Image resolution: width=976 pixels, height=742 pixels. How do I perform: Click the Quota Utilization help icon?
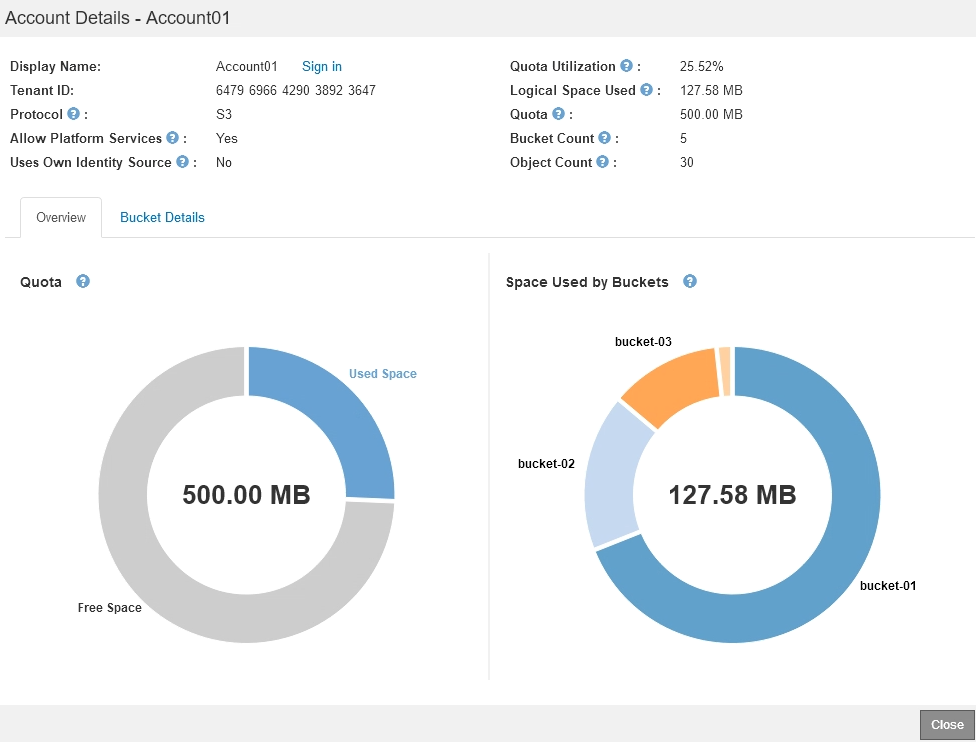click(626, 66)
